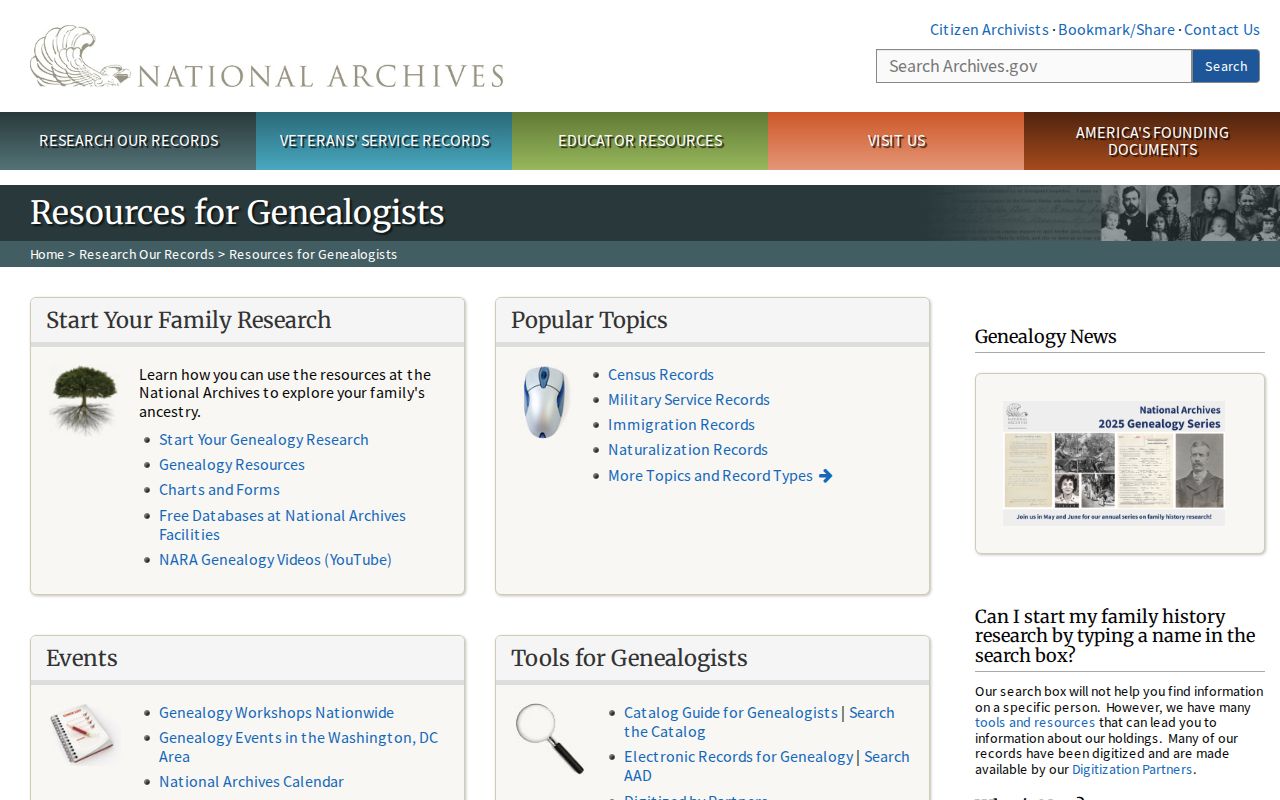Open More Topics and Record Types link
Screen dimensions: 1280x800
pos(720,475)
